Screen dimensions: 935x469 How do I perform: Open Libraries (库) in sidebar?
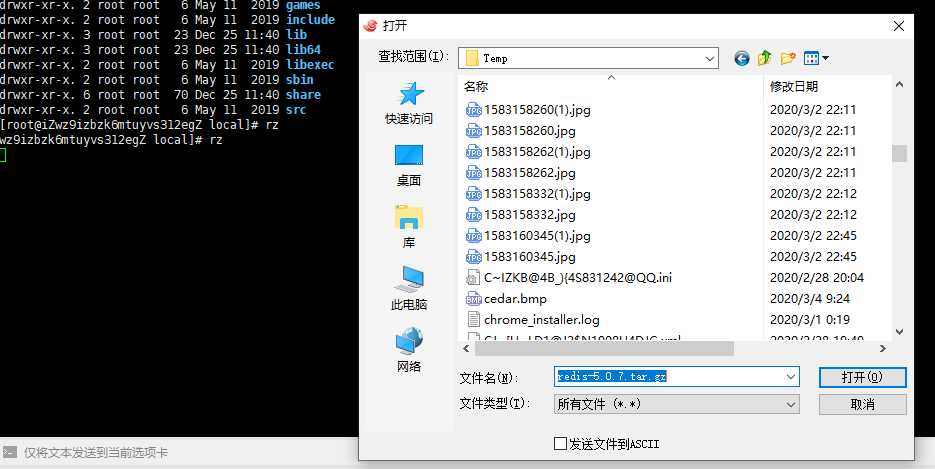tap(409, 227)
